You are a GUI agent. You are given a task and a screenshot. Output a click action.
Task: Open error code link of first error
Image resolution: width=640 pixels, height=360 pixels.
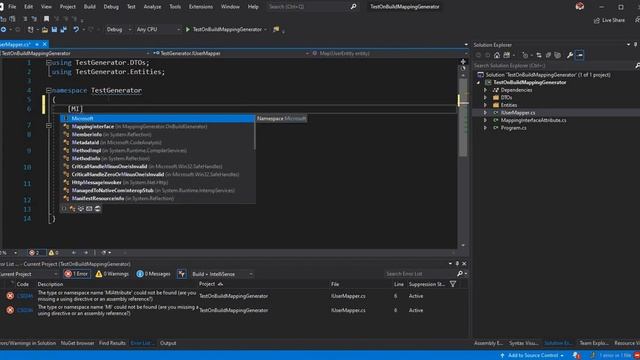click(x=24, y=296)
